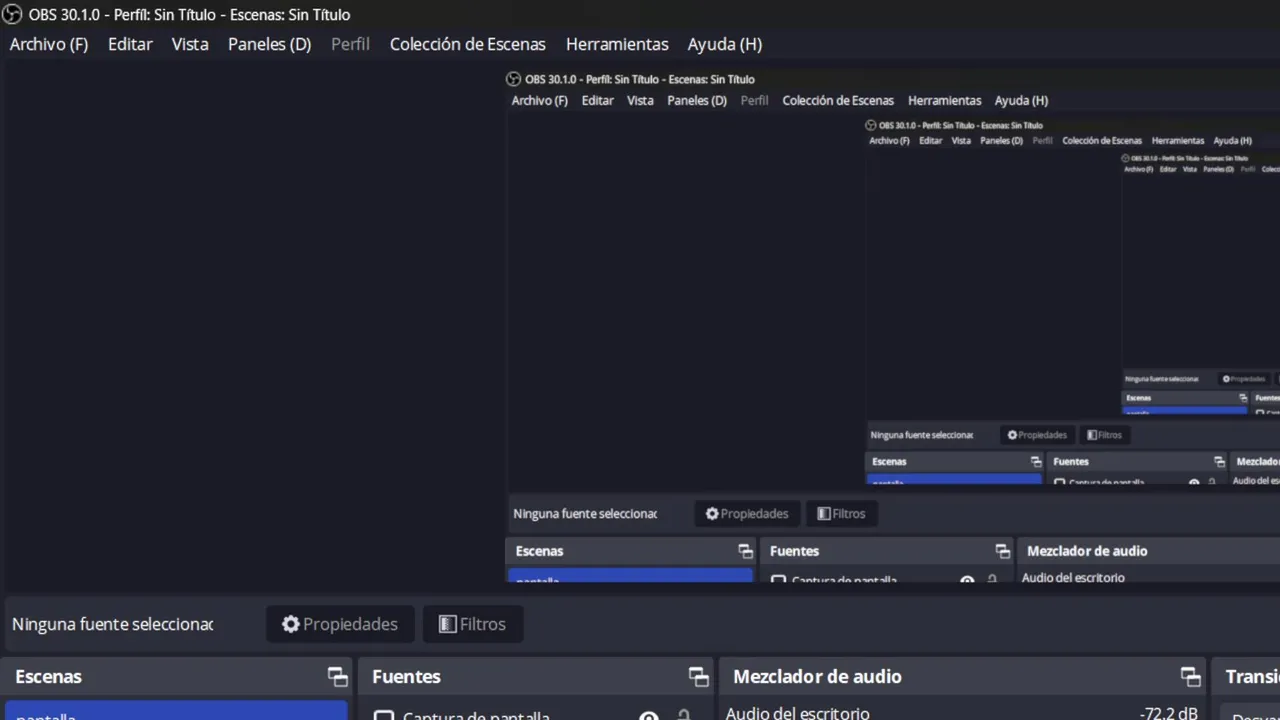Click Propiedades in largest nested preview copy

click(x=747, y=514)
